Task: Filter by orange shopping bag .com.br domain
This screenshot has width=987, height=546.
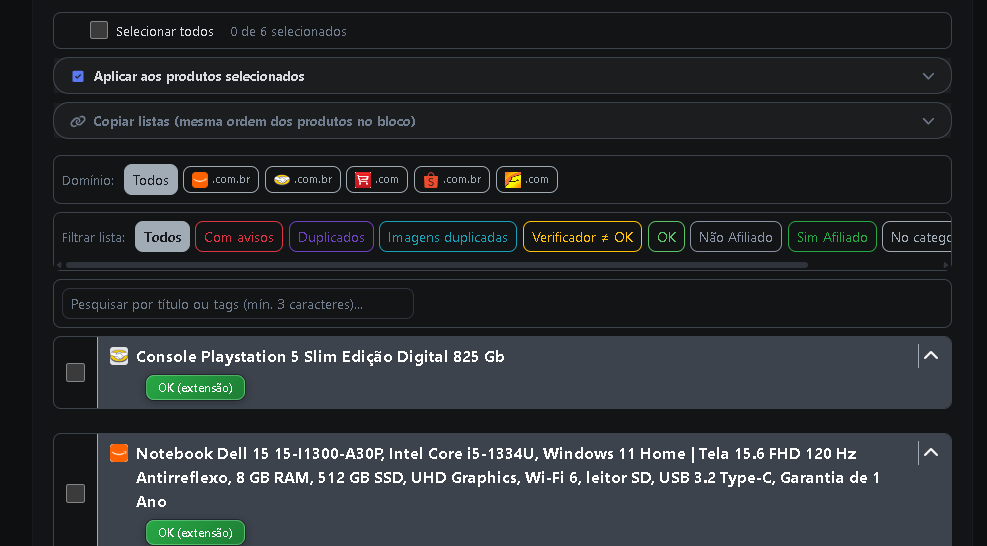Action: pyautogui.click(x=452, y=179)
